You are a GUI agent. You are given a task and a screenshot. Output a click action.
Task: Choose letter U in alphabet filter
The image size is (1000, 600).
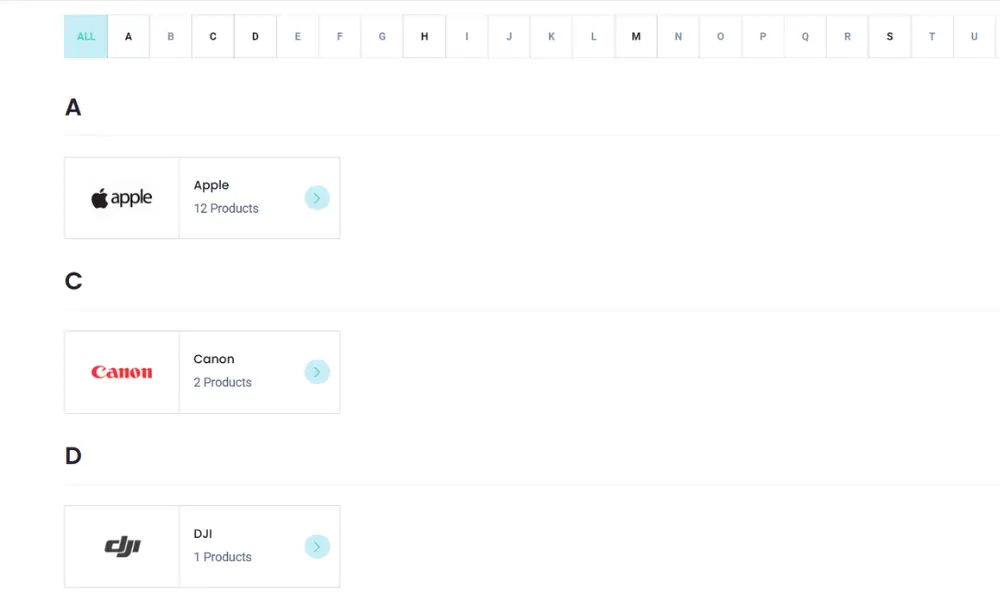coord(974,37)
